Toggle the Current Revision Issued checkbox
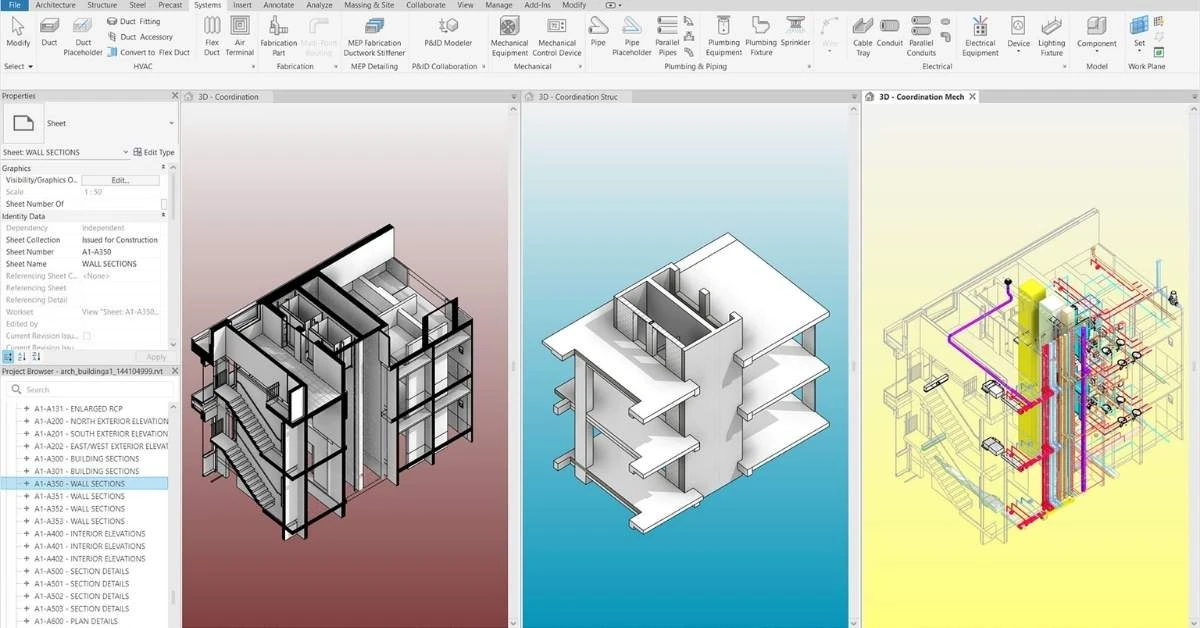1200x628 pixels. pos(87,336)
